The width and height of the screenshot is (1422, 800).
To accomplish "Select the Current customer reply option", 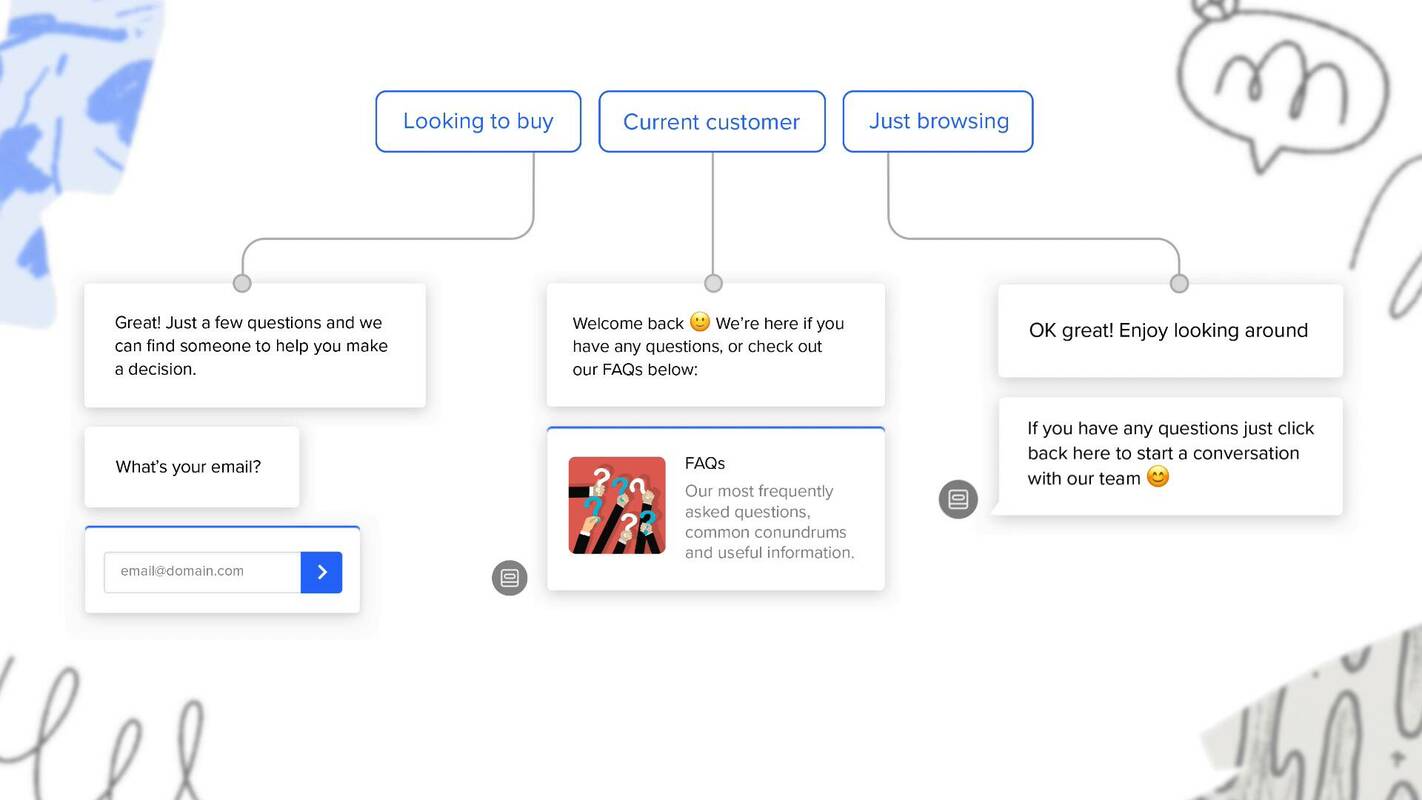I will coord(711,121).
